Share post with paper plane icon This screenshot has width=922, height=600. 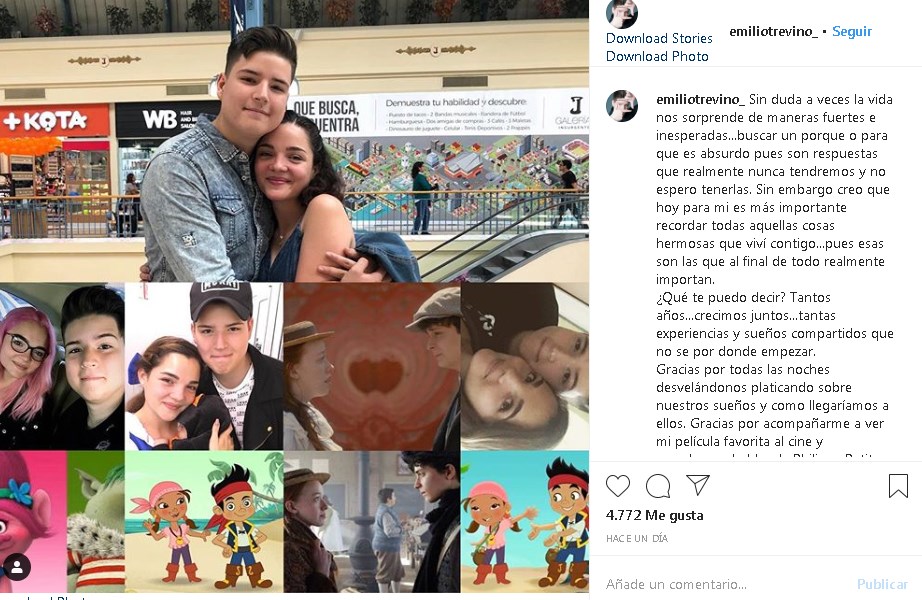[x=698, y=485]
